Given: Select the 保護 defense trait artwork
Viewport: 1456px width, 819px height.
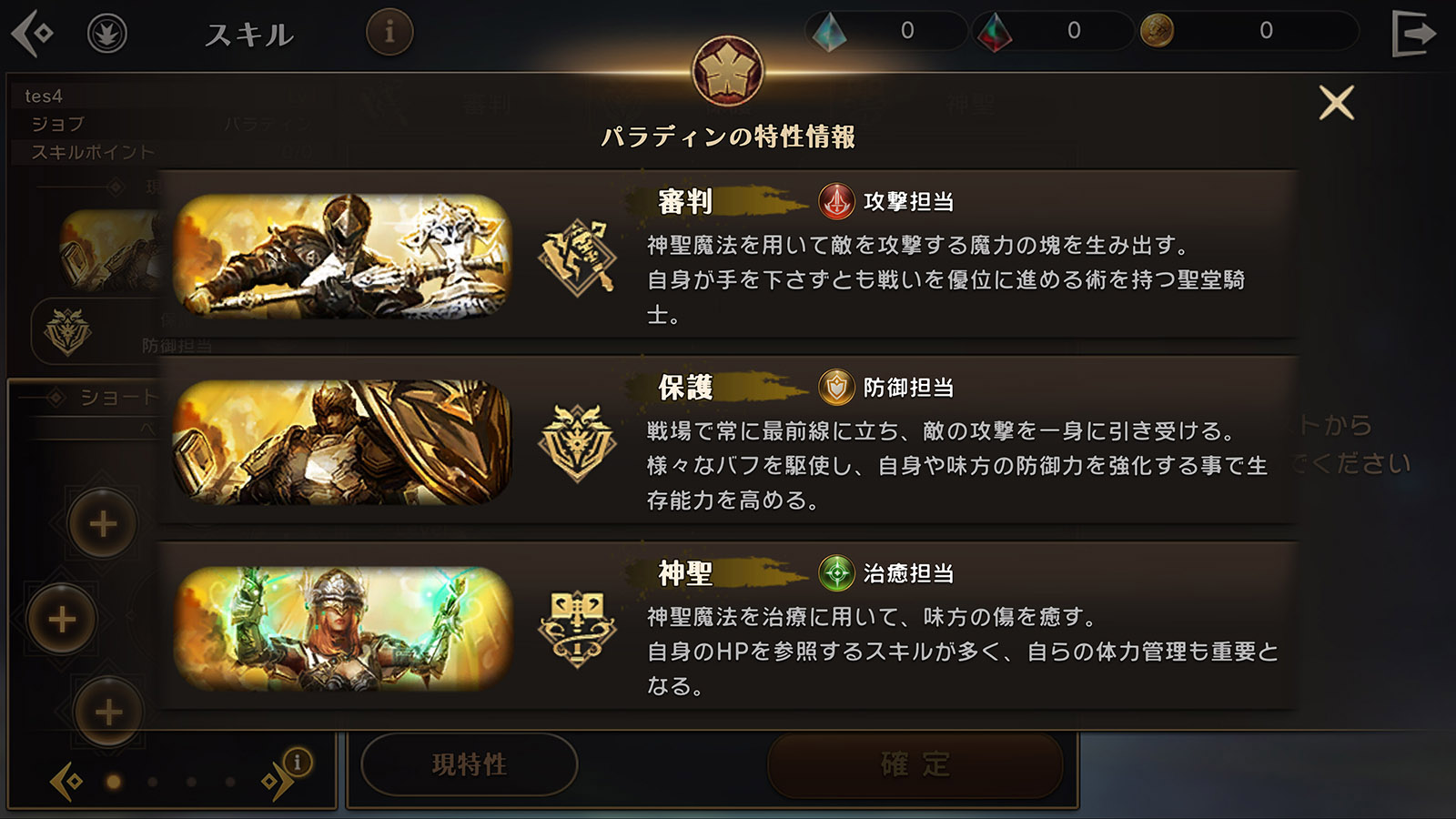Looking at the screenshot, I should (x=342, y=442).
